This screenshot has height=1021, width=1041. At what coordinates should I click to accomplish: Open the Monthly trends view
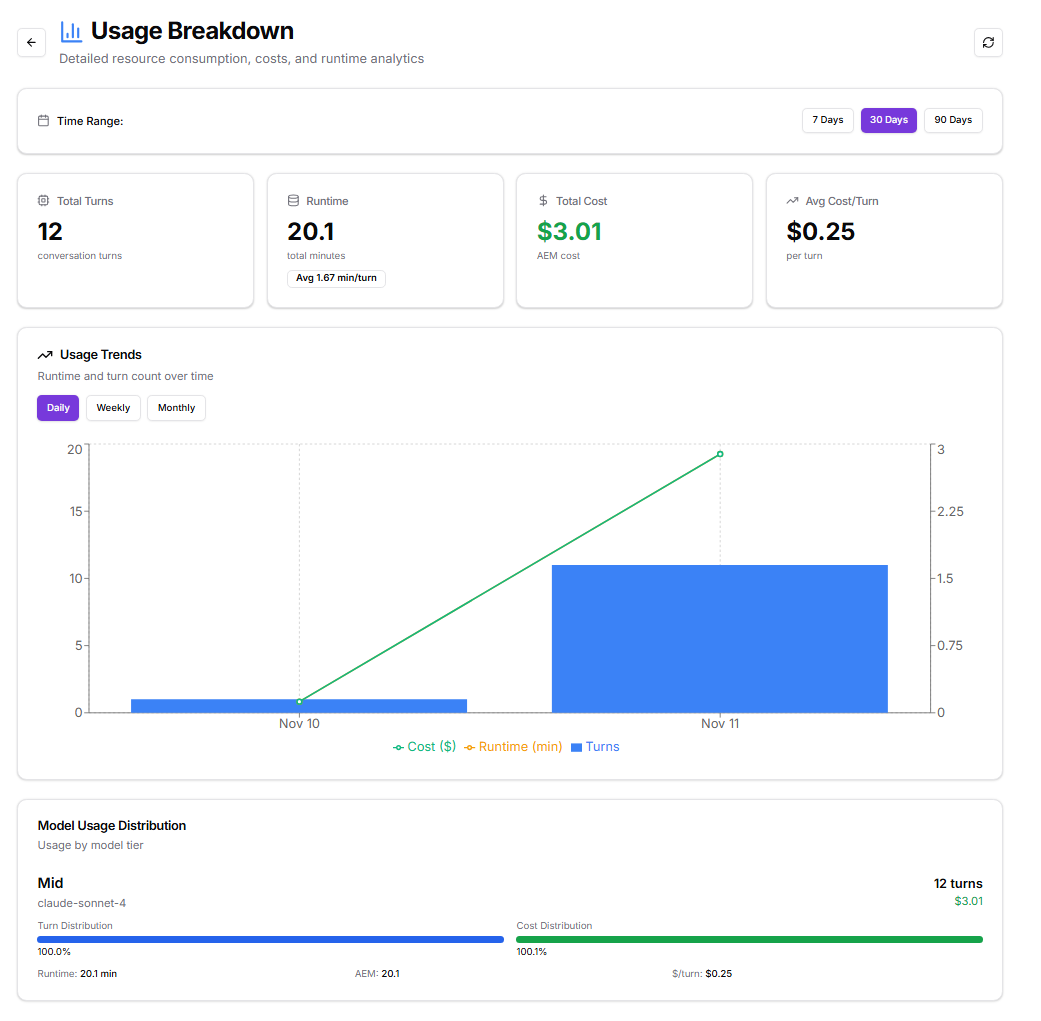point(176,407)
